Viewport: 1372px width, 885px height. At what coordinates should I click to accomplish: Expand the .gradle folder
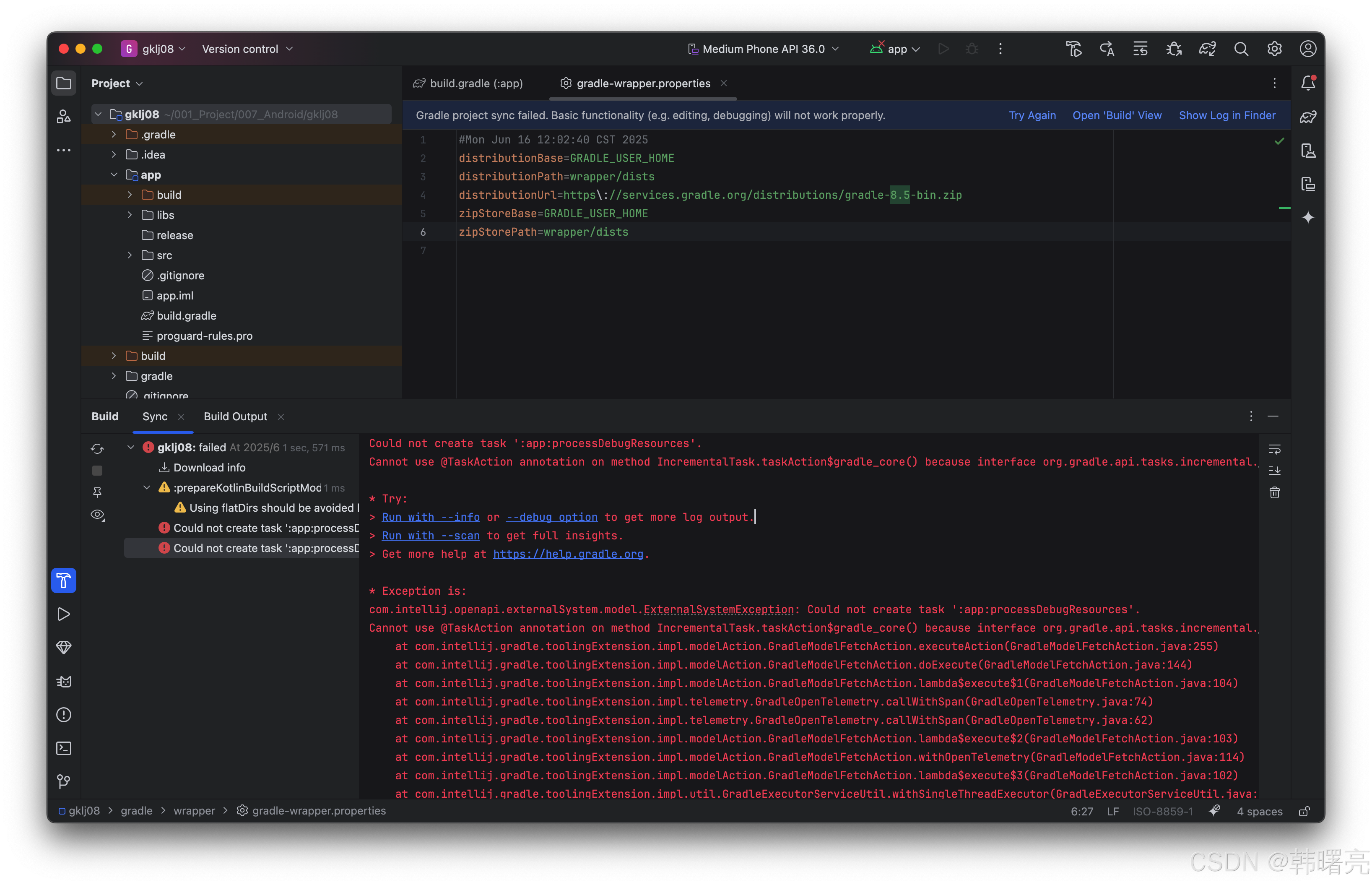pos(114,135)
